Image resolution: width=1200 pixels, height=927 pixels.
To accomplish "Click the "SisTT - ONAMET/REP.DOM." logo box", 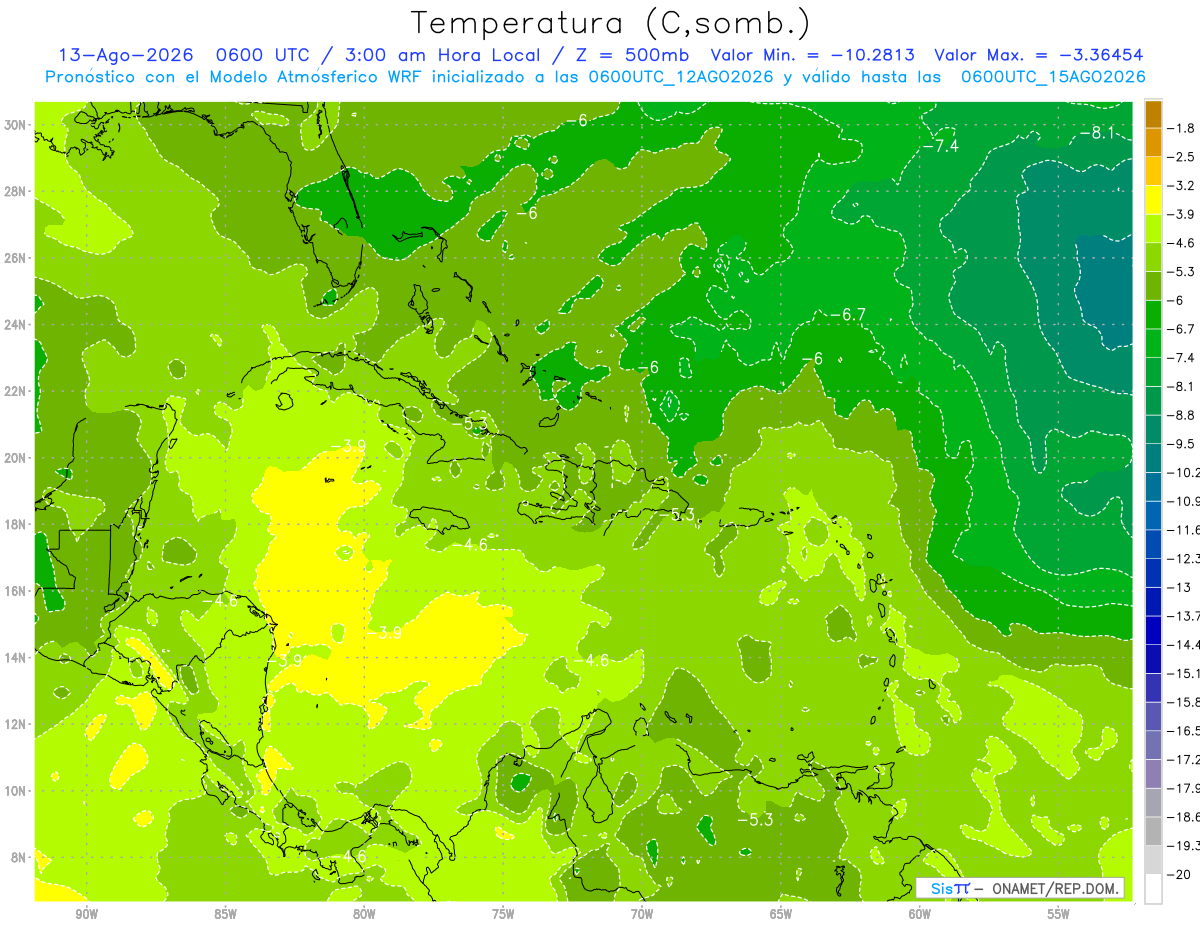I will (1020, 888).
